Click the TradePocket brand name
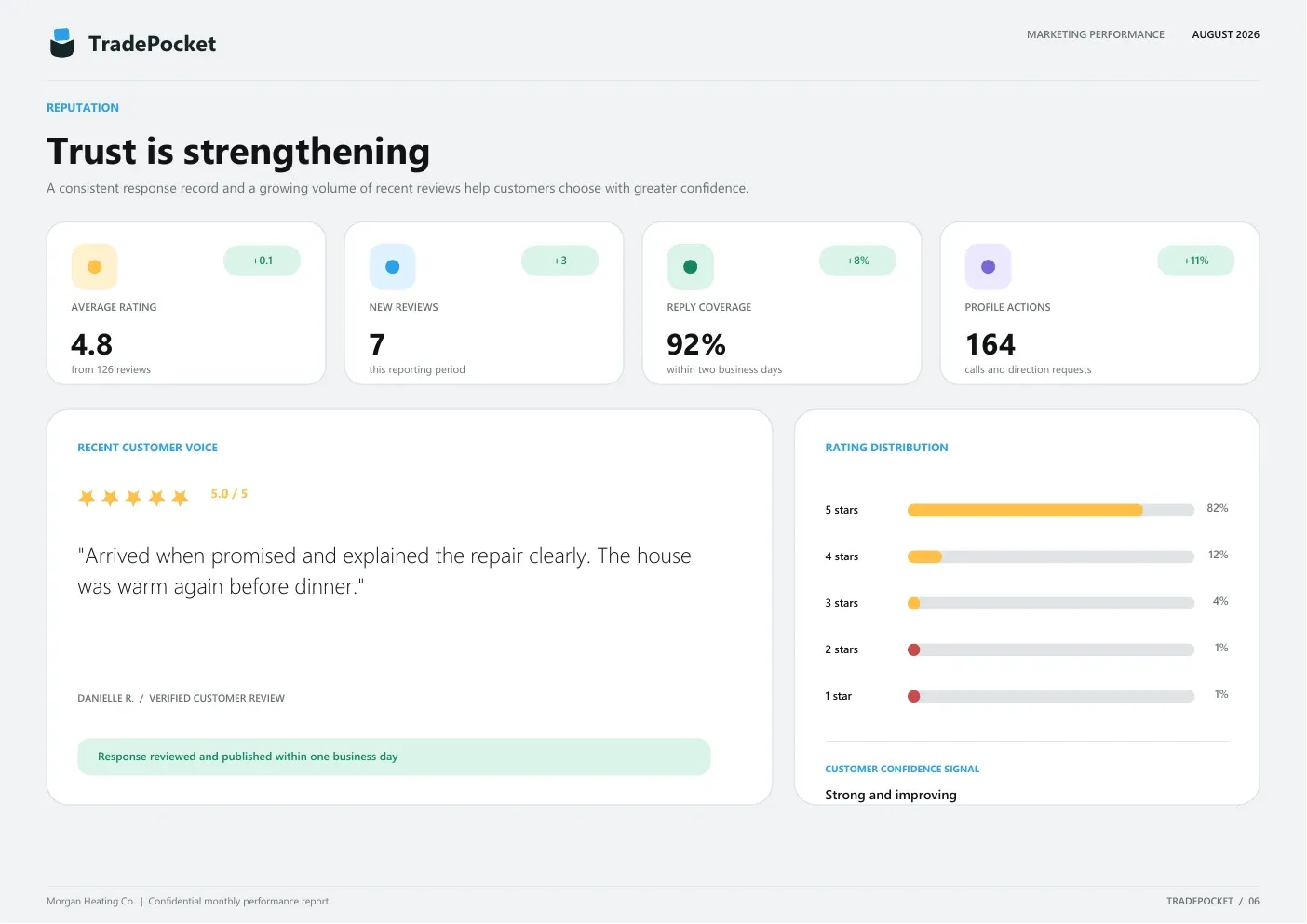Viewport: 1307px width, 924px height. [152, 44]
